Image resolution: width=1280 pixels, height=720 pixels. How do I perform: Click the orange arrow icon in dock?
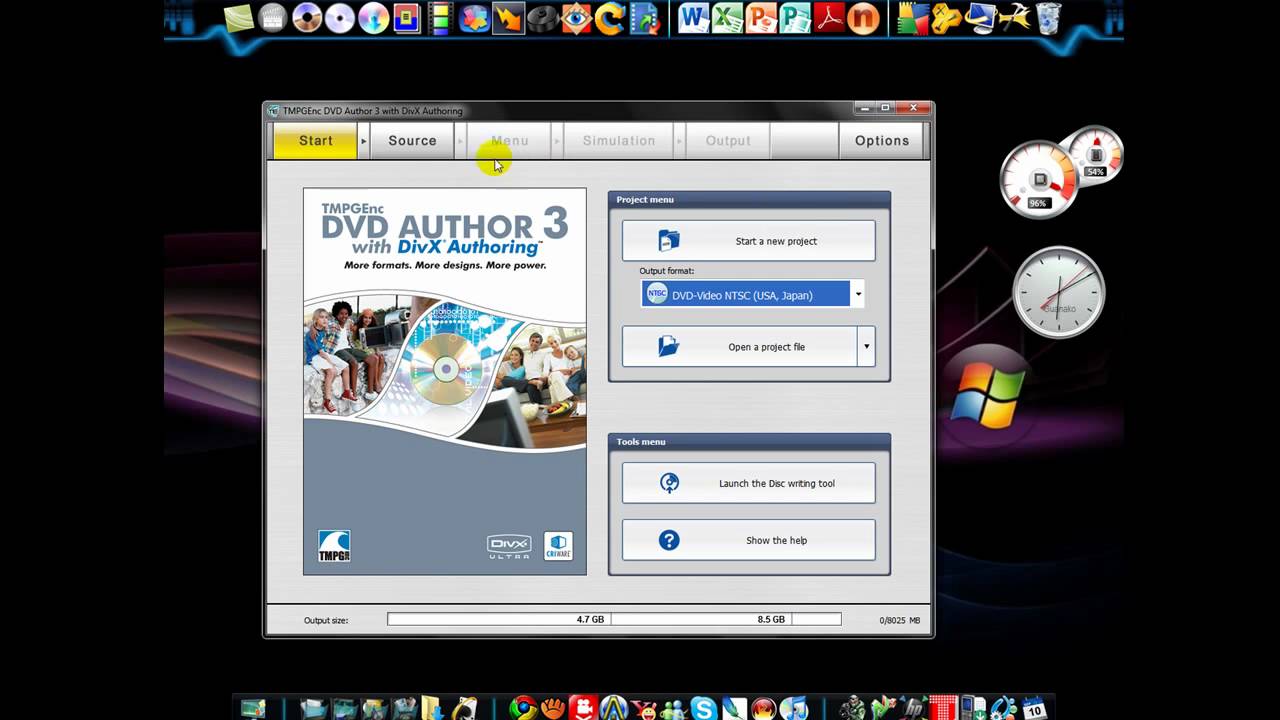pyautogui.click(x=508, y=18)
